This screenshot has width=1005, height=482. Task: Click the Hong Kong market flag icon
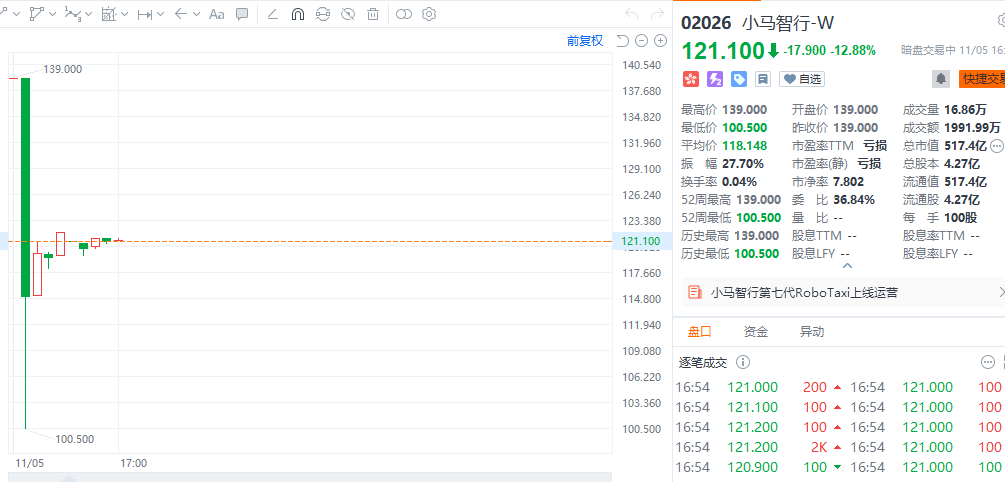[690, 79]
